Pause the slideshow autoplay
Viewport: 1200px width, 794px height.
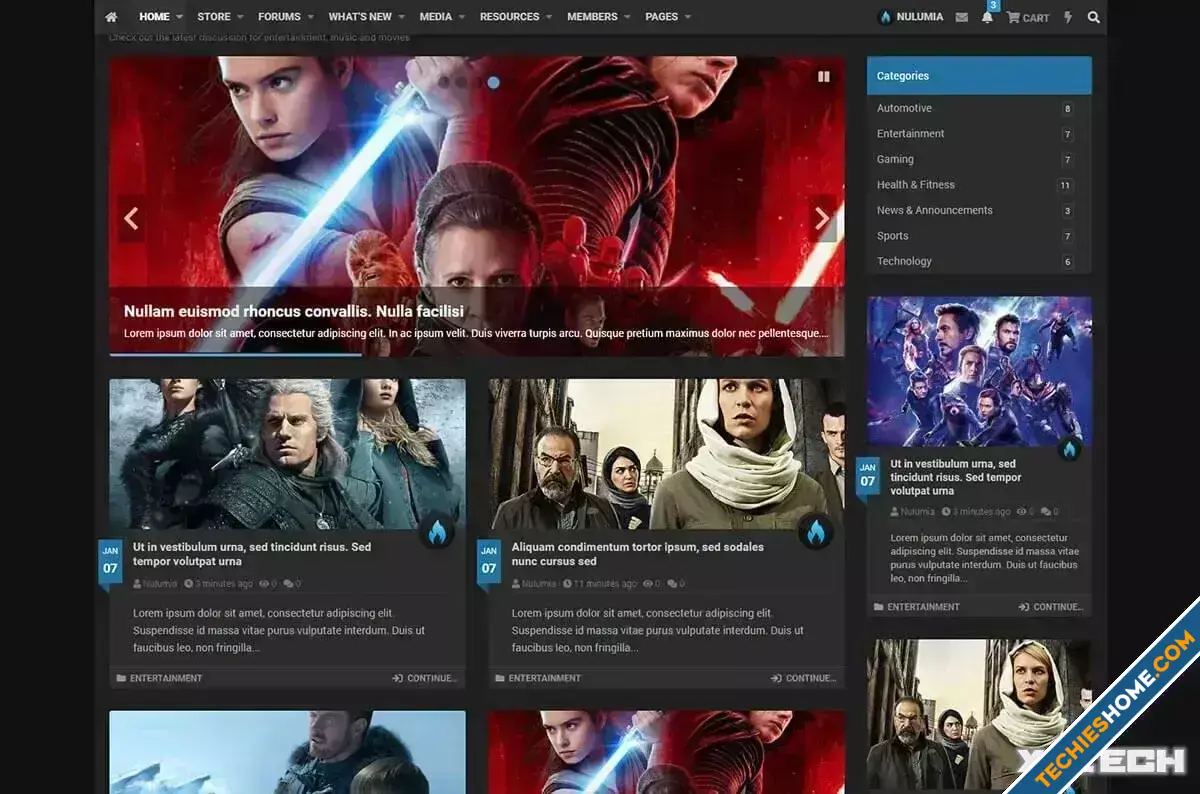click(824, 76)
